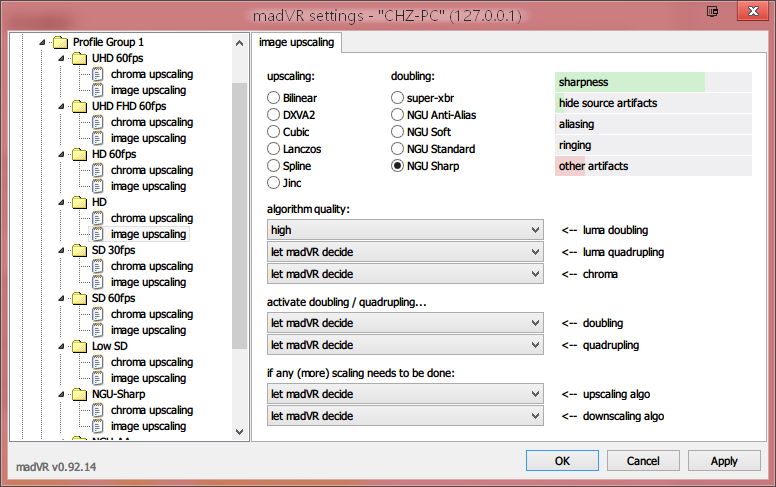The image size is (776, 487).
Task: Open the luma quadrupling quality dropdown
Action: click(405, 252)
